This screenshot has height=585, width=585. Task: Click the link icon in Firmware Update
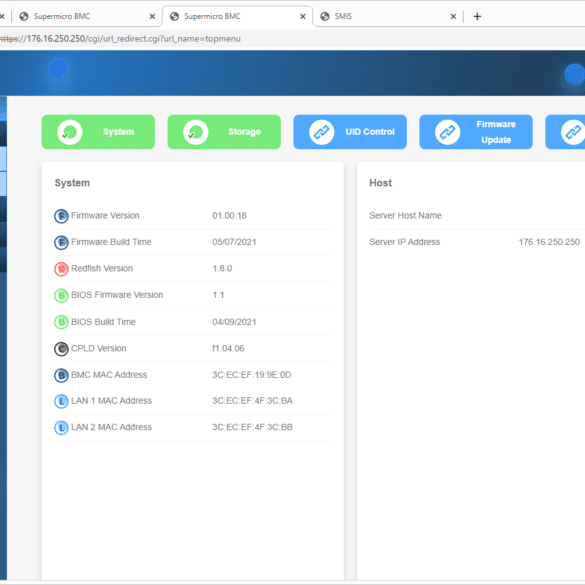click(x=447, y=132)
